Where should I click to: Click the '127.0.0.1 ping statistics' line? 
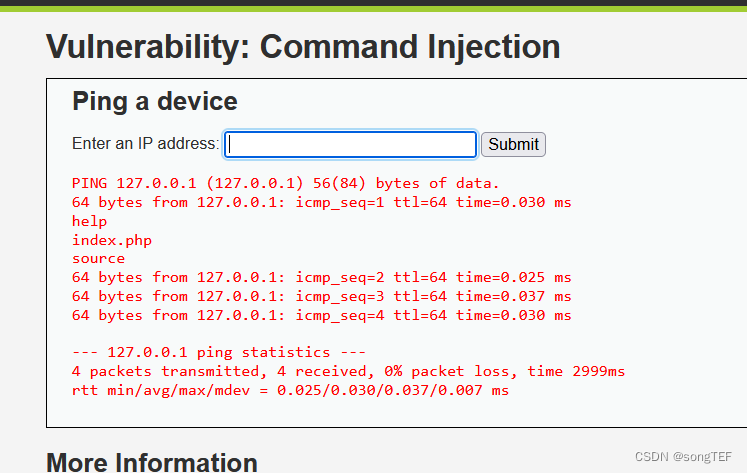[219, 352]
